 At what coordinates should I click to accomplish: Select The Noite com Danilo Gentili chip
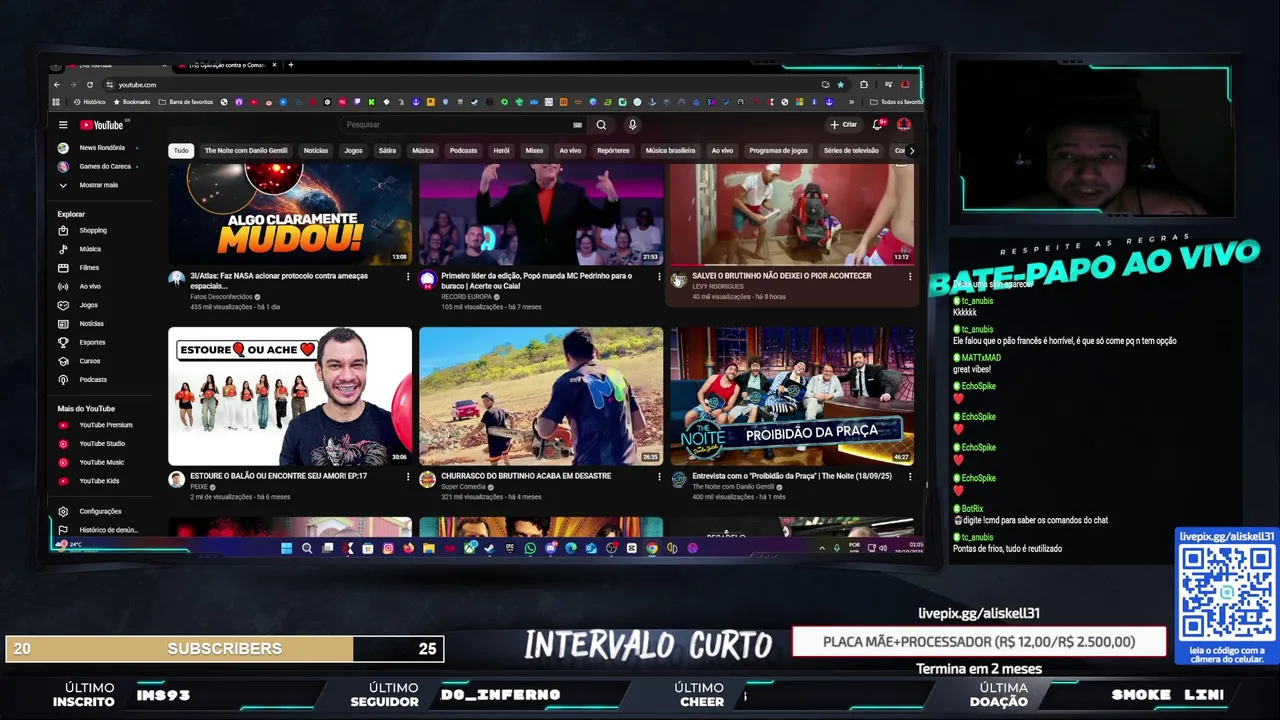click(x=246, y=151)
